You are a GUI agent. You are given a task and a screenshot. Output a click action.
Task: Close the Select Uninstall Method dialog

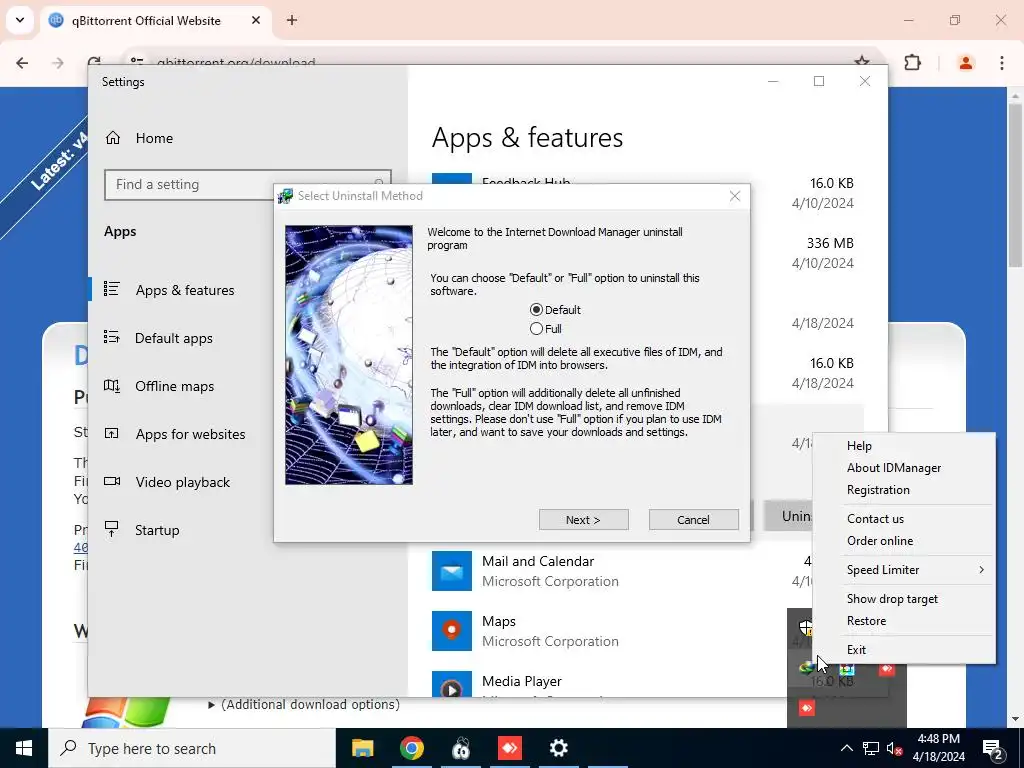click(x=735, y=196)
